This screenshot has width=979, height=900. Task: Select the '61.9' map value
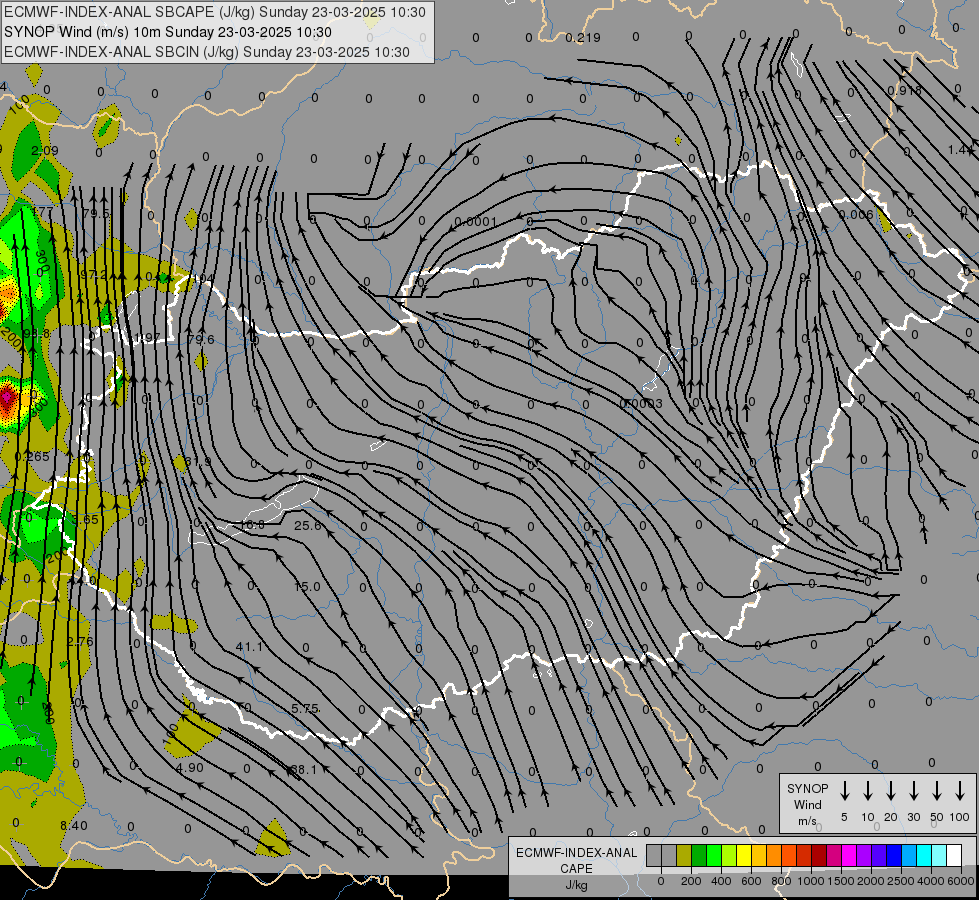tap(198, 461)
